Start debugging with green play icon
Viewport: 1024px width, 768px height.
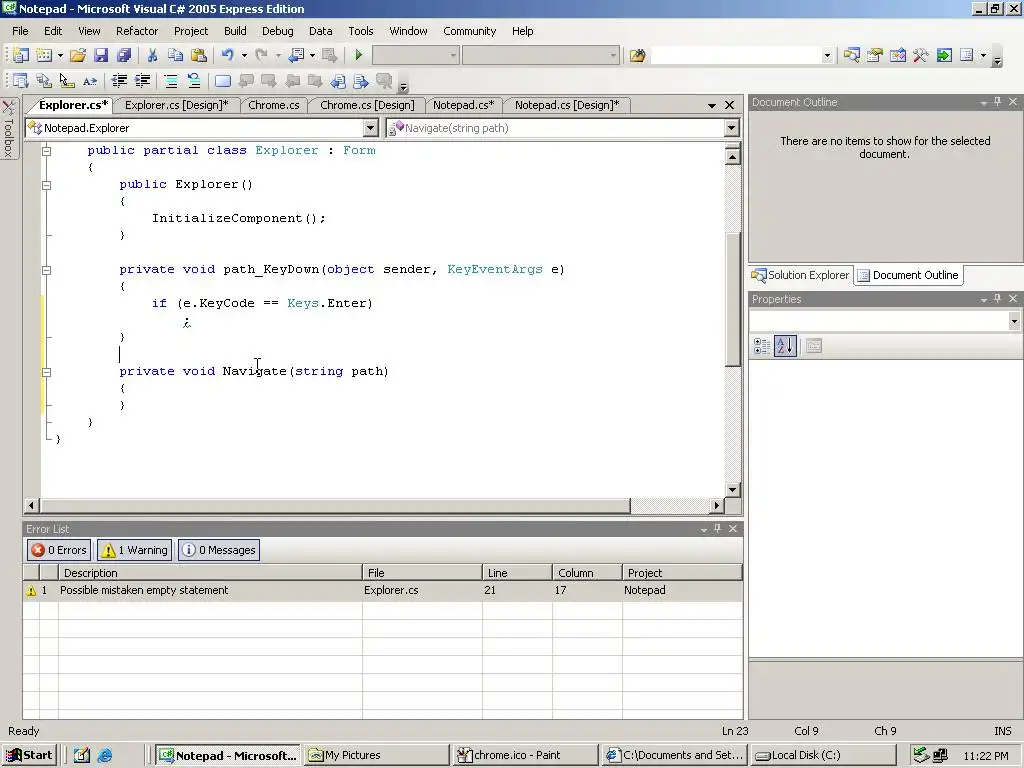click(358, 56)
